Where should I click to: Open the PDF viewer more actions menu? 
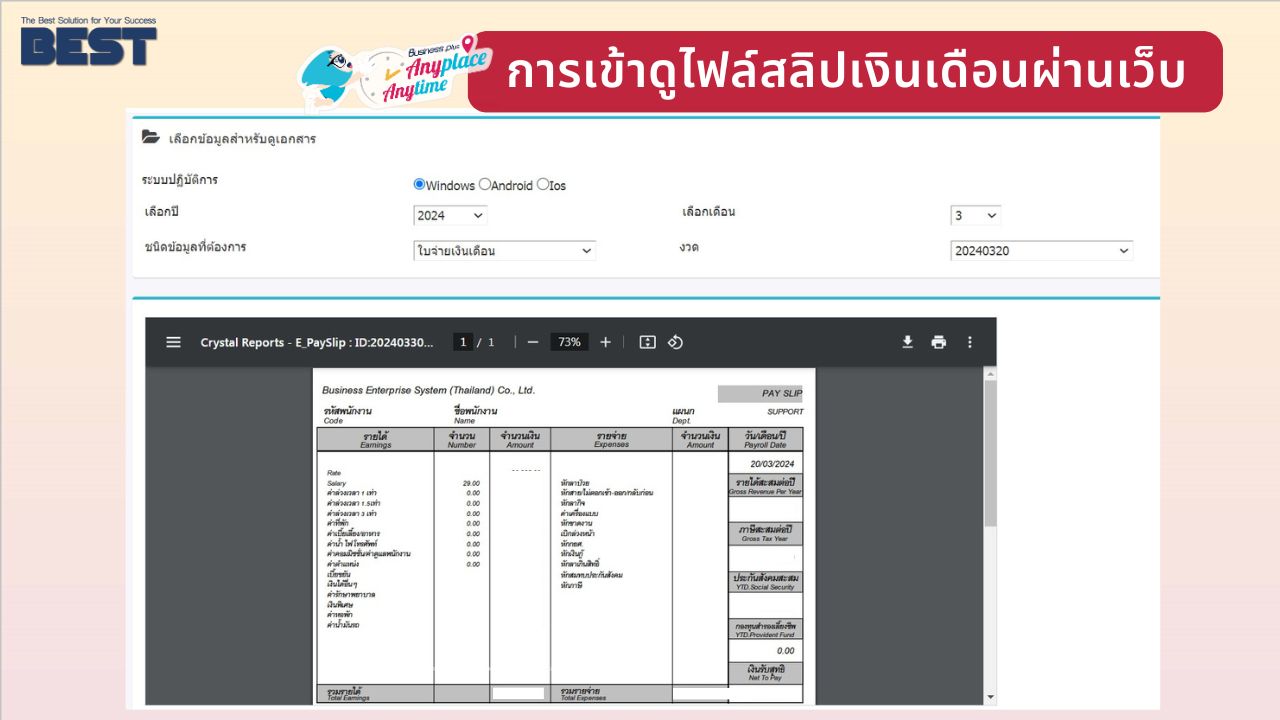pyautogui.click(x=969, y=342)
